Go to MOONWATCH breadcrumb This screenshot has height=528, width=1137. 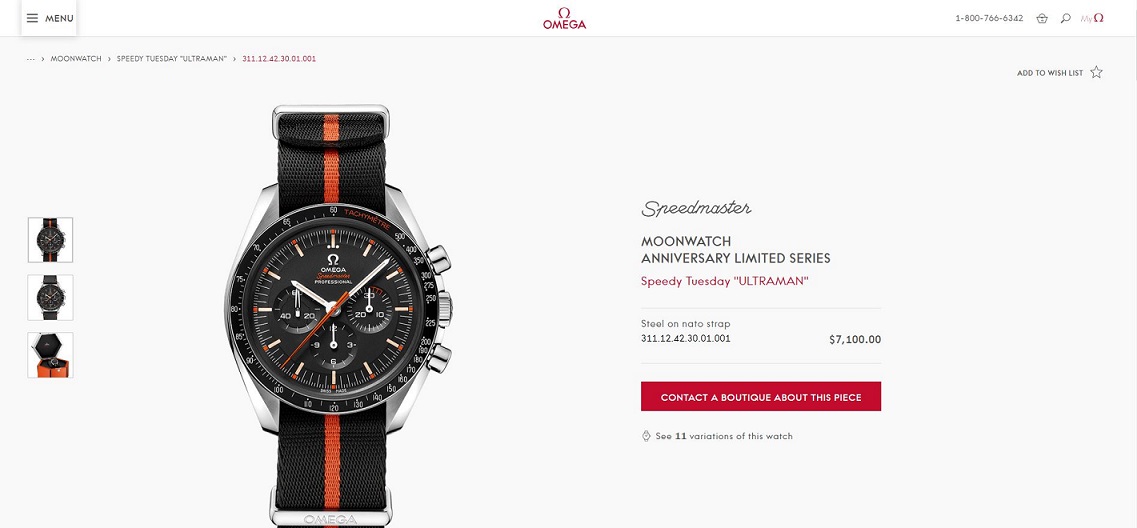[76, 59]
